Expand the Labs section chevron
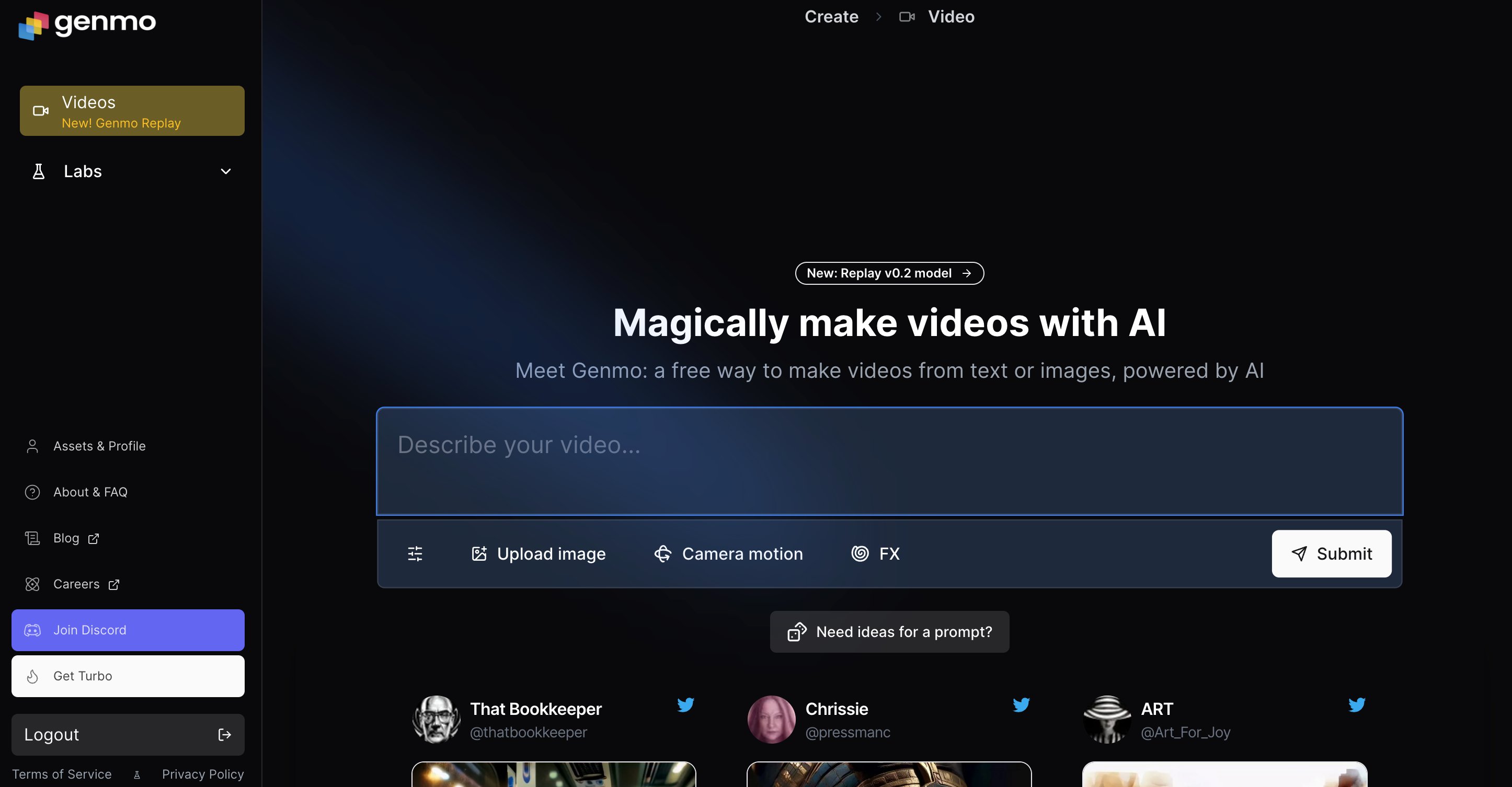 click(225, 171)
